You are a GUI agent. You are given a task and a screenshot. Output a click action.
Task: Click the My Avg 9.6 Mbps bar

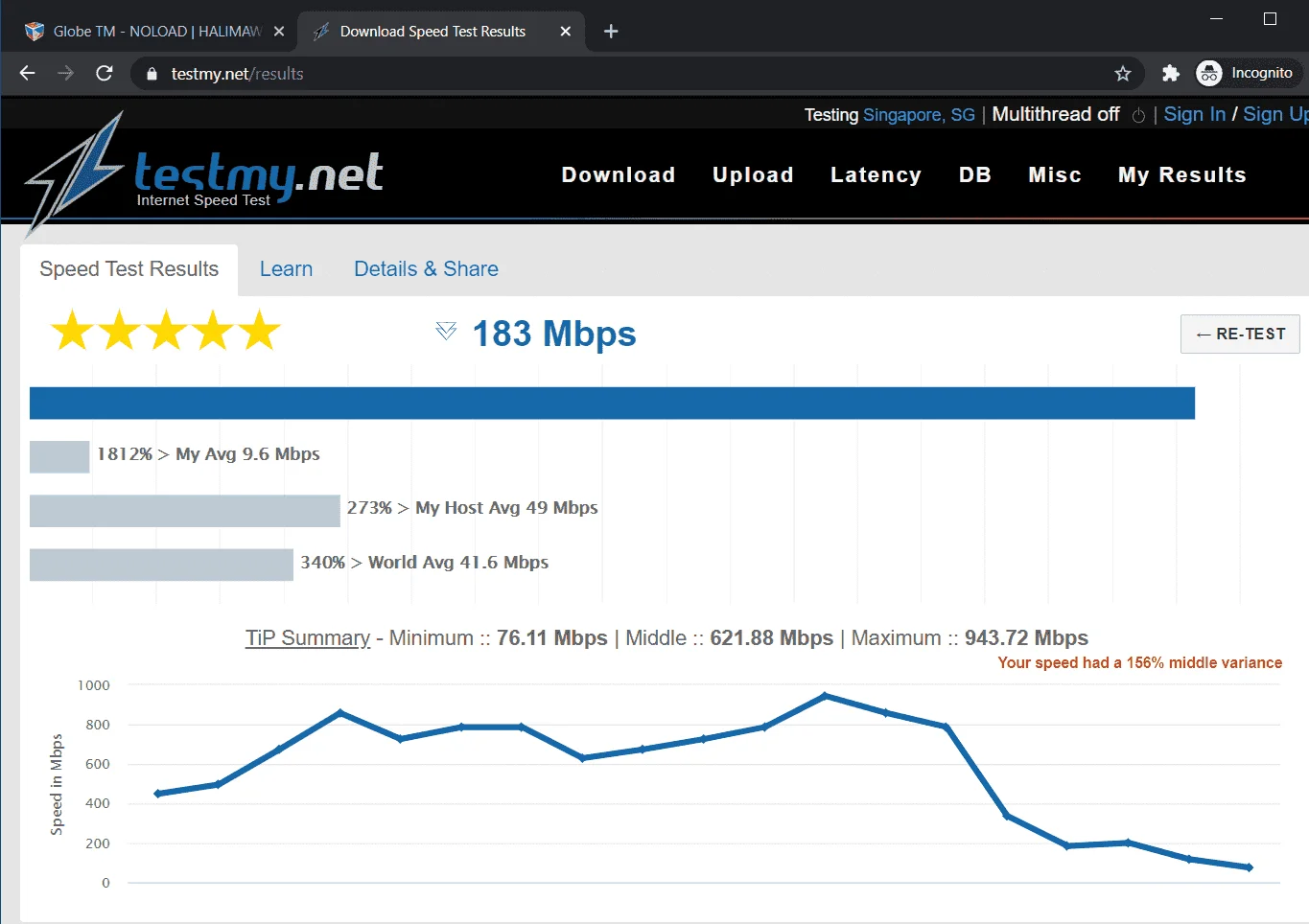point(59,456)
